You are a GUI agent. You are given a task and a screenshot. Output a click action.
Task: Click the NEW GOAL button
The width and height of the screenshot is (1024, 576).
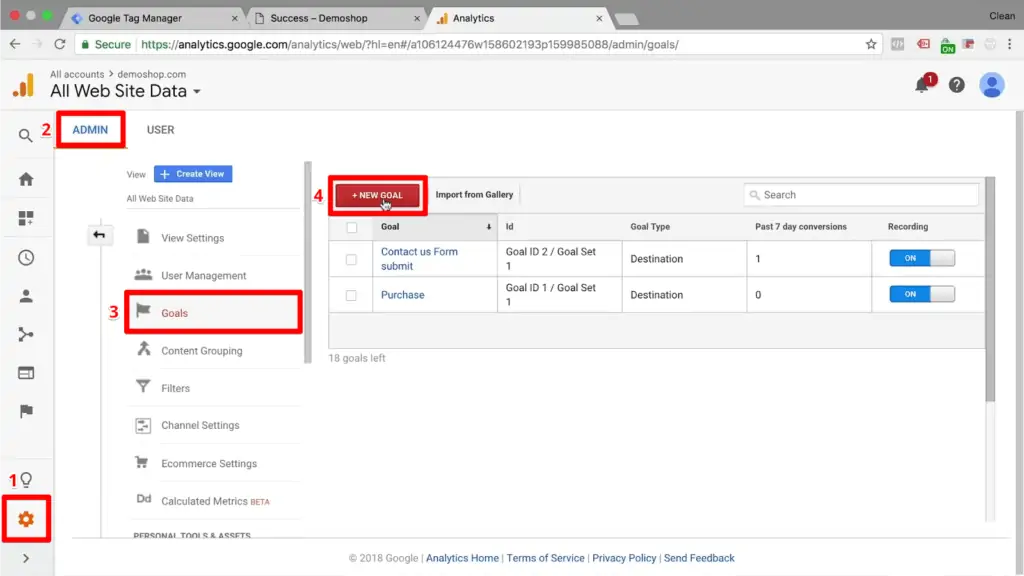[378, 194]
